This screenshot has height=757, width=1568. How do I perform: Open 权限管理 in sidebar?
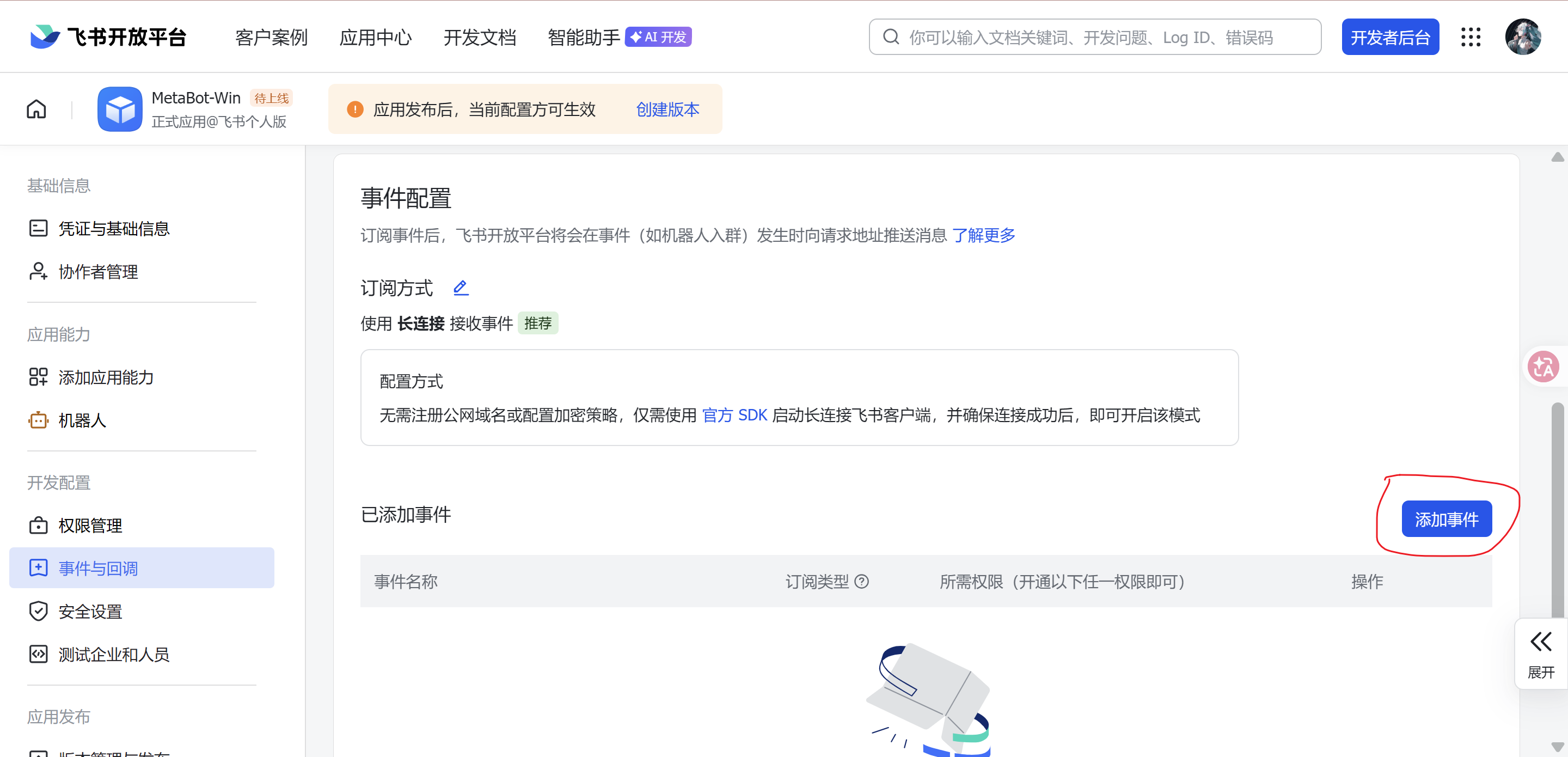click(x=90, y=526)
